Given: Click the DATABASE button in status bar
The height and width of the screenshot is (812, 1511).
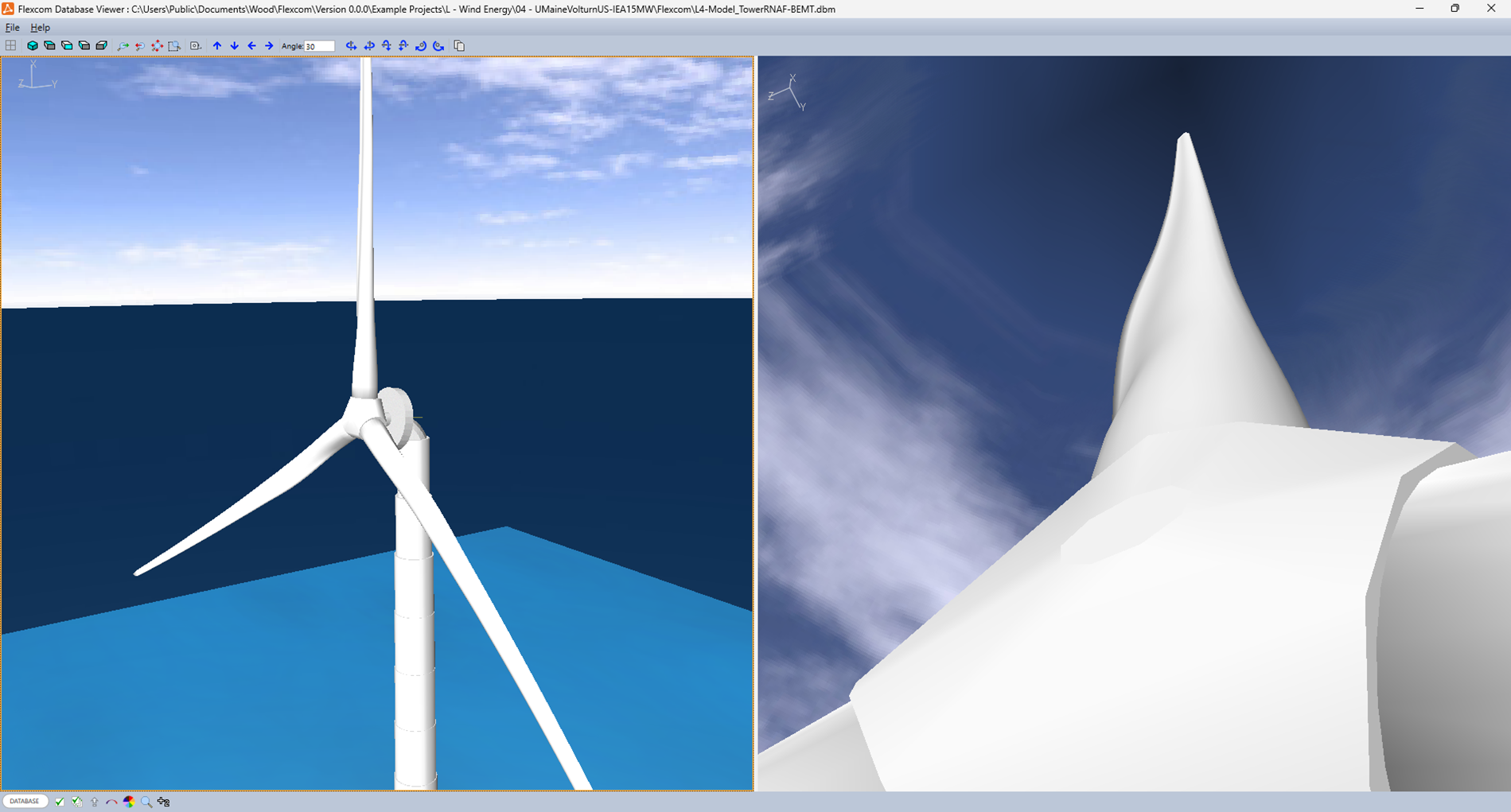Looking at the screenshot, I should (x=25, y=802).
